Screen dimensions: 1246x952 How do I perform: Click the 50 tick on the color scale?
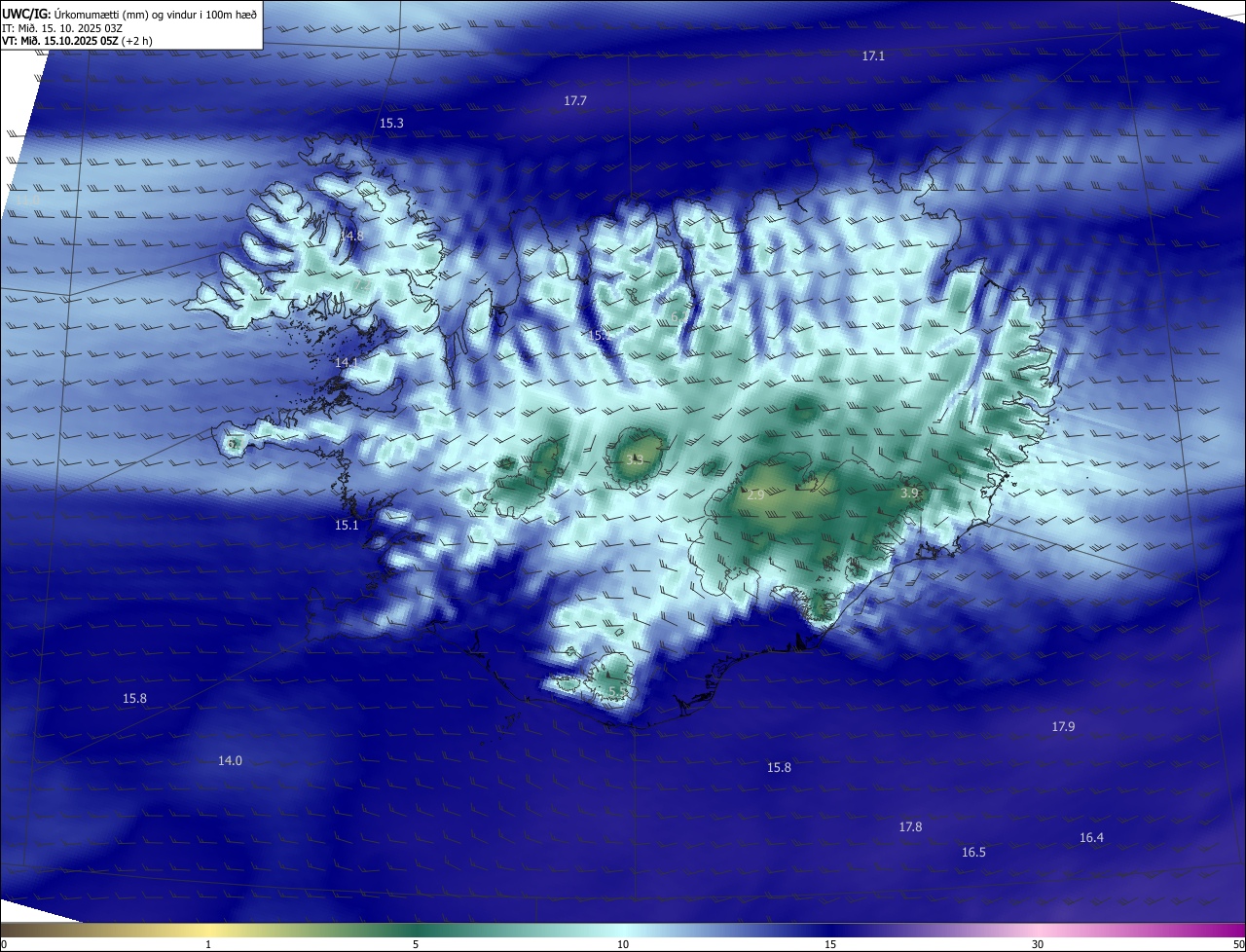pos(1238,945)
